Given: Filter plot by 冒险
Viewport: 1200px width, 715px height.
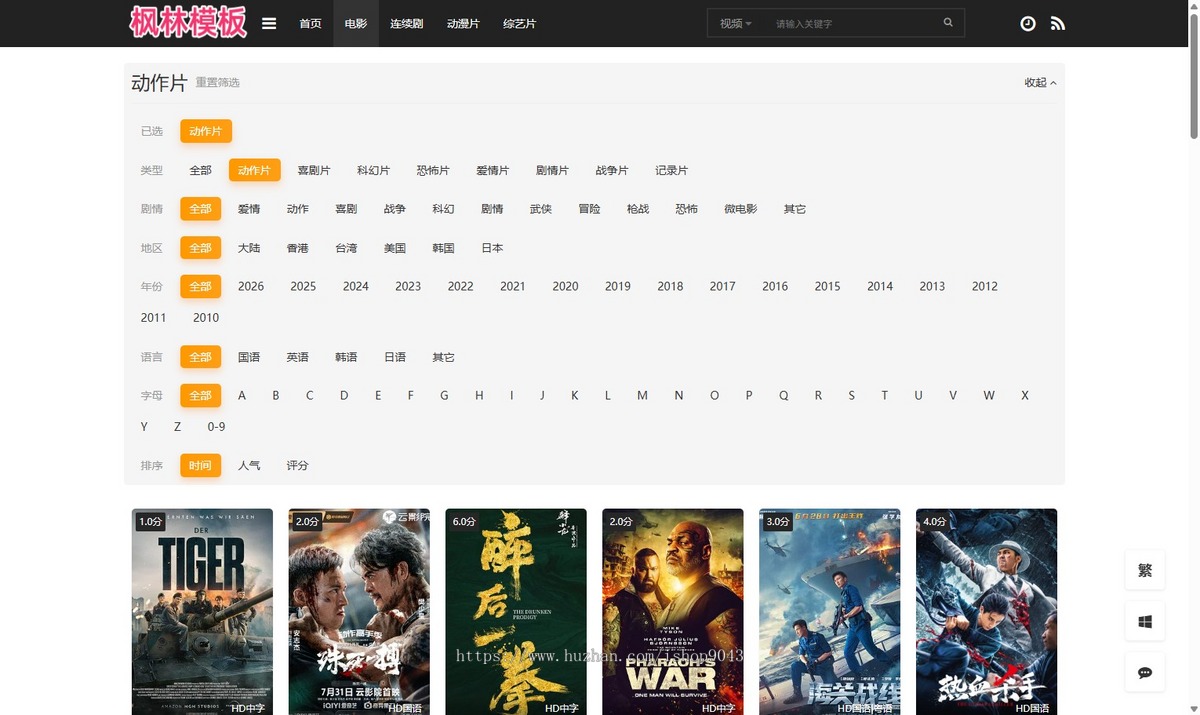Looking at the screenshot, I should tap(589, 209).
